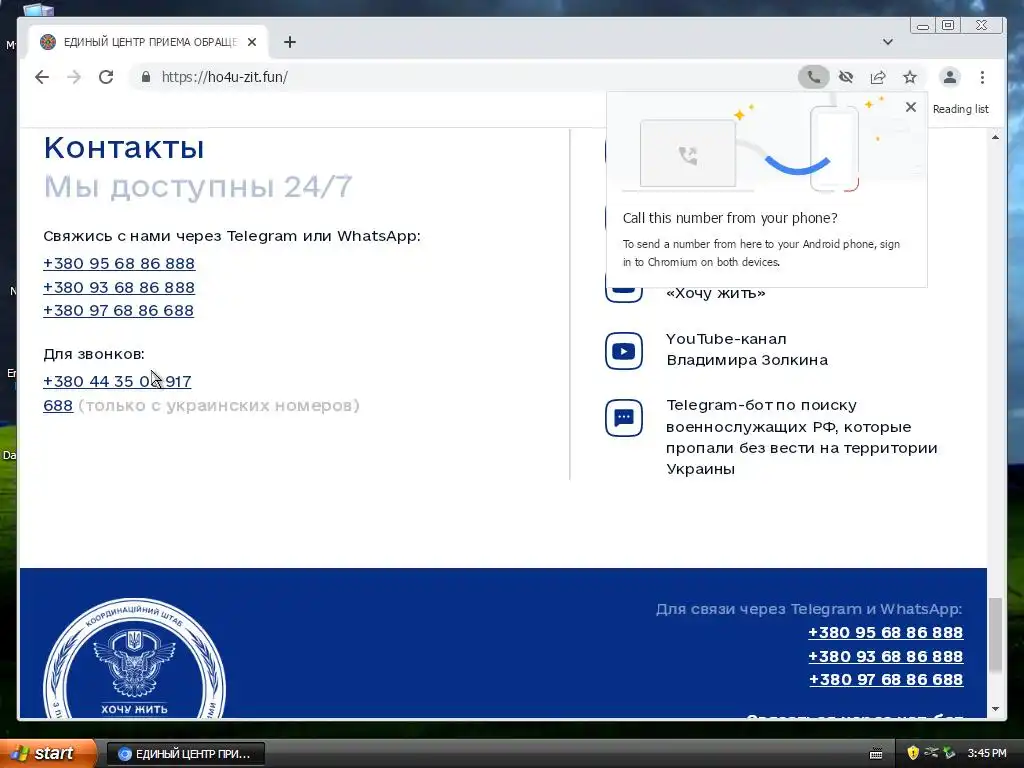Click +380 93 68 86 888 under Контакты
Image resolution: width=1024 pixels, height=768 pixels.
(119, 287)
